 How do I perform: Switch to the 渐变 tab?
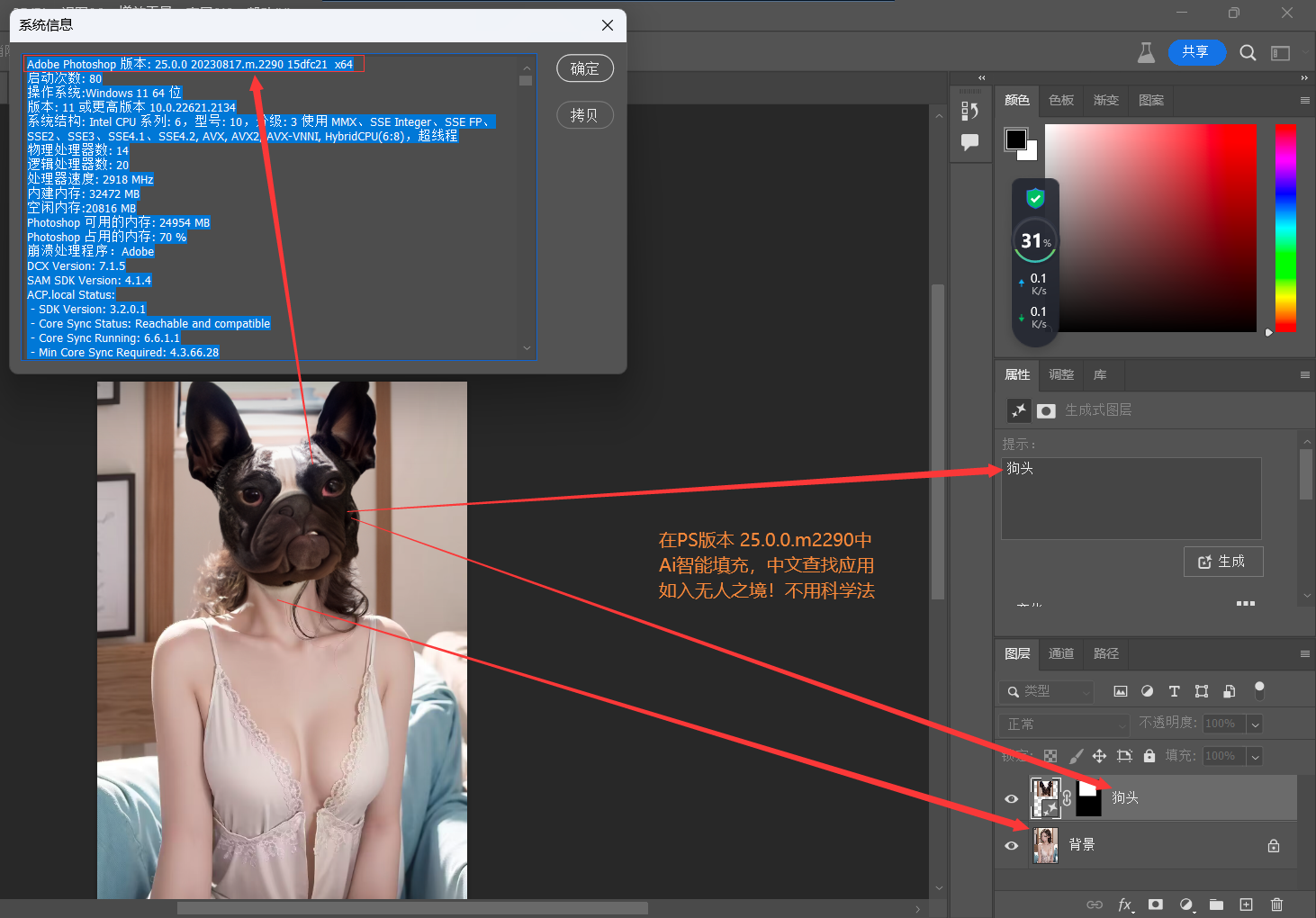click(1106, 101)
